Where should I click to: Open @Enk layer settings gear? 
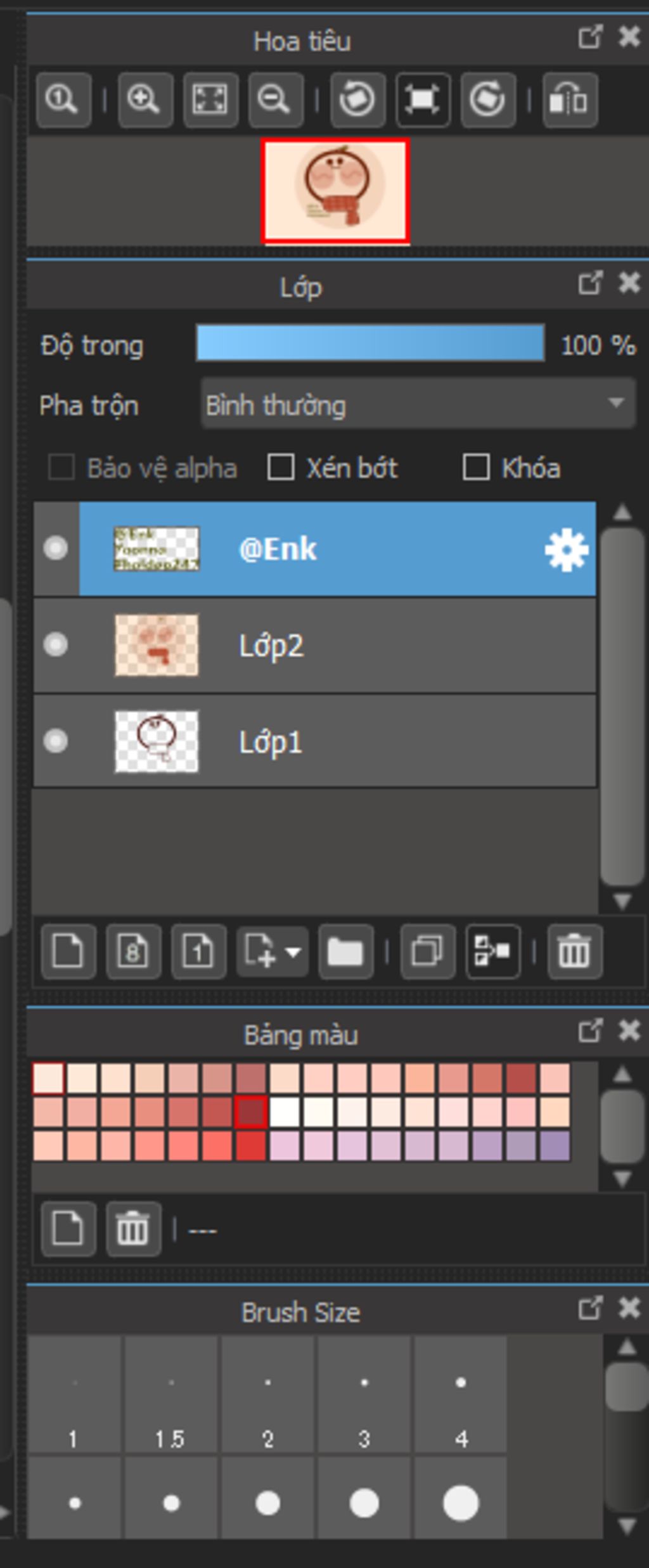[566, 549]
